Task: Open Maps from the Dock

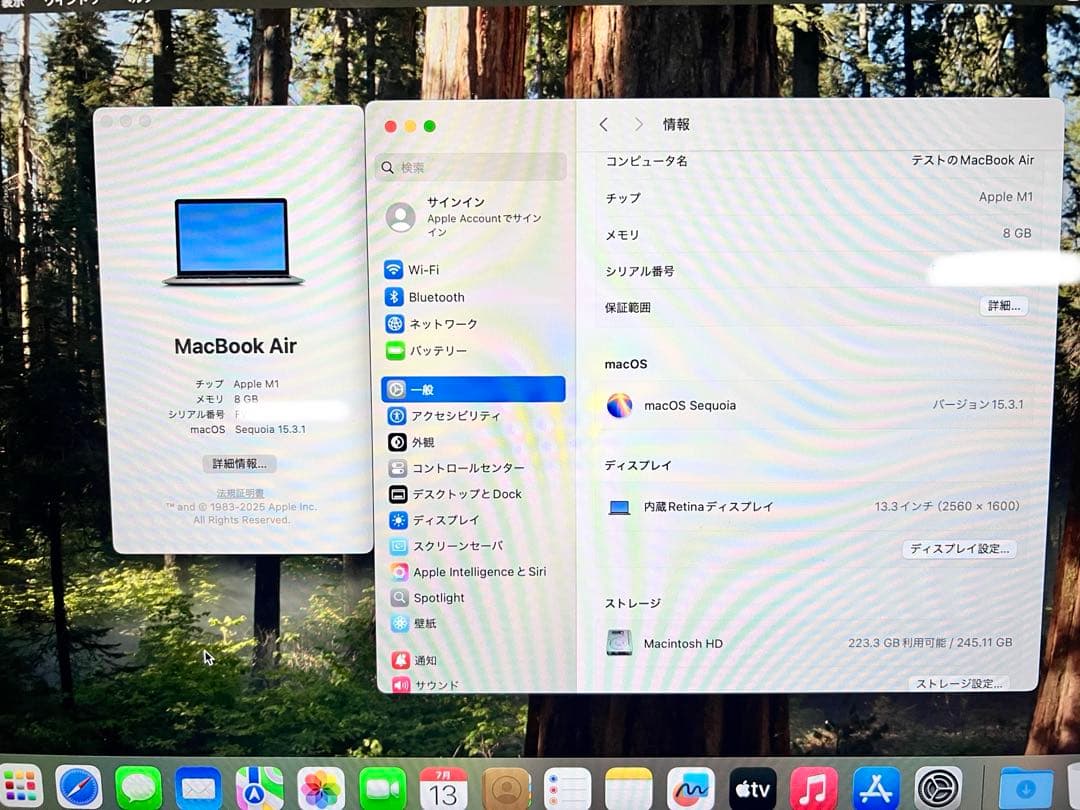Action: point(259,788)
